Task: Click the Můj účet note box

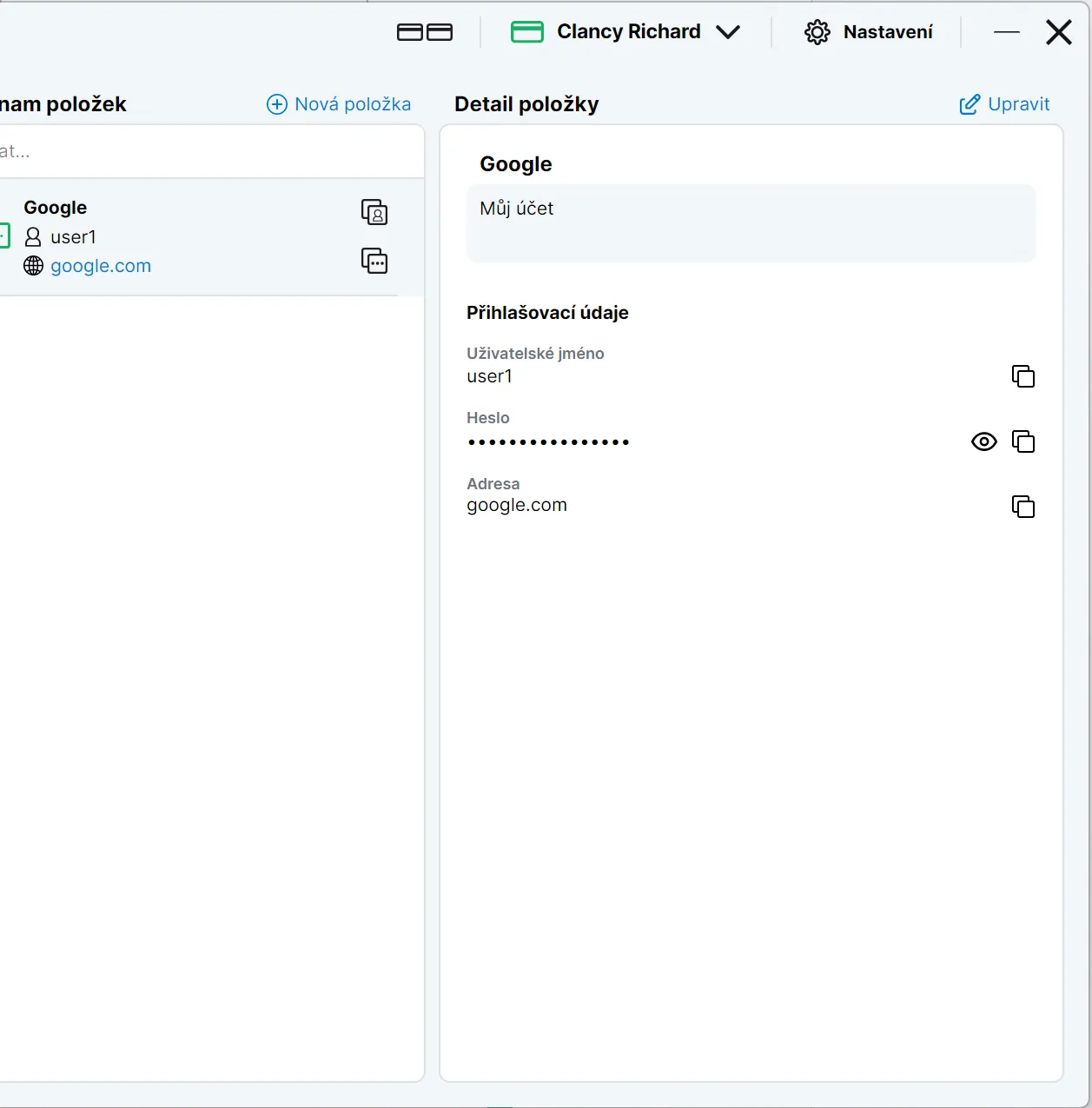Action: (751, 223)
